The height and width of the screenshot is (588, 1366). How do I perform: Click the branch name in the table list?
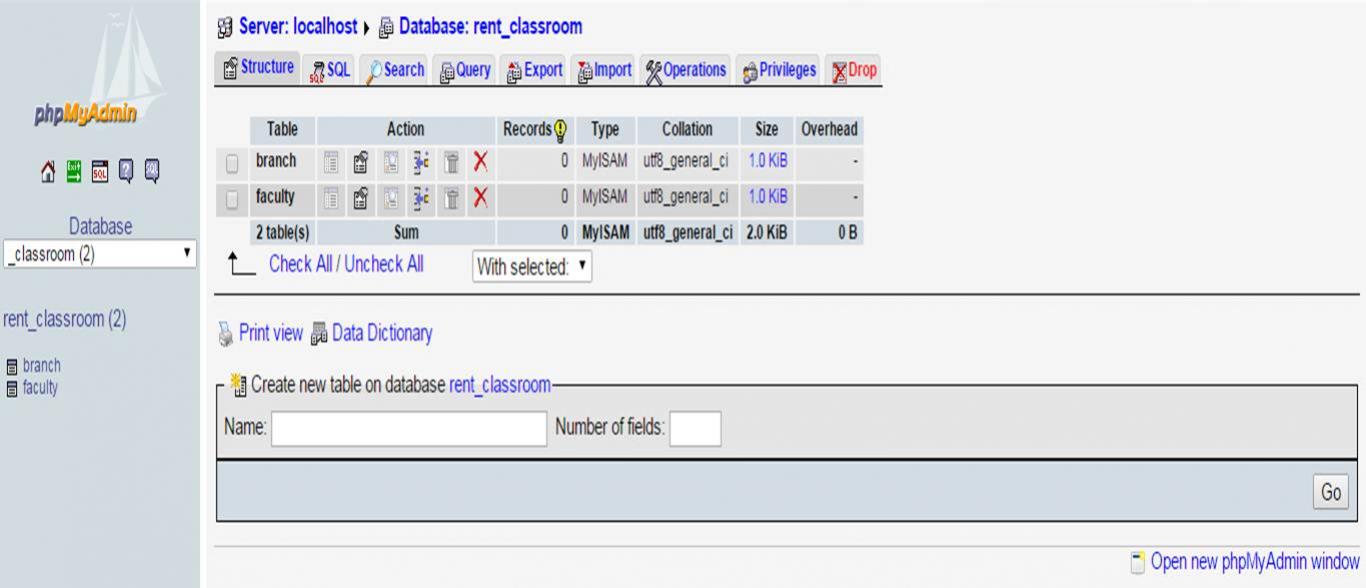pyautogui.click(x=276, y=161)
